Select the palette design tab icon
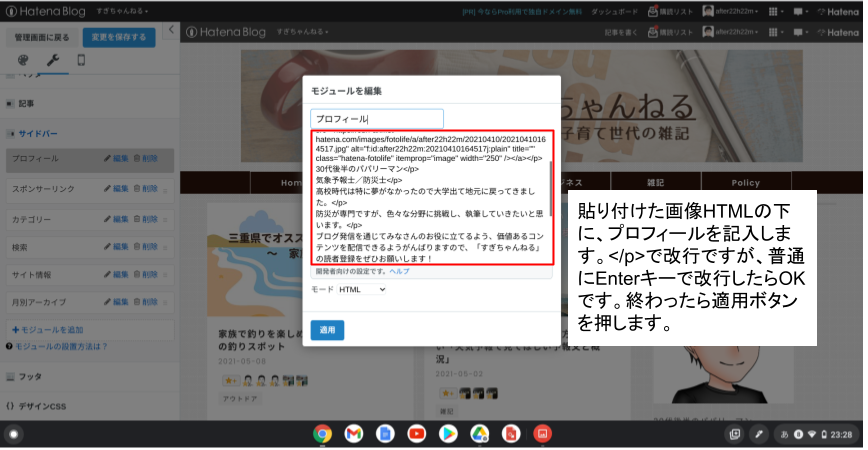 point(23,60)
